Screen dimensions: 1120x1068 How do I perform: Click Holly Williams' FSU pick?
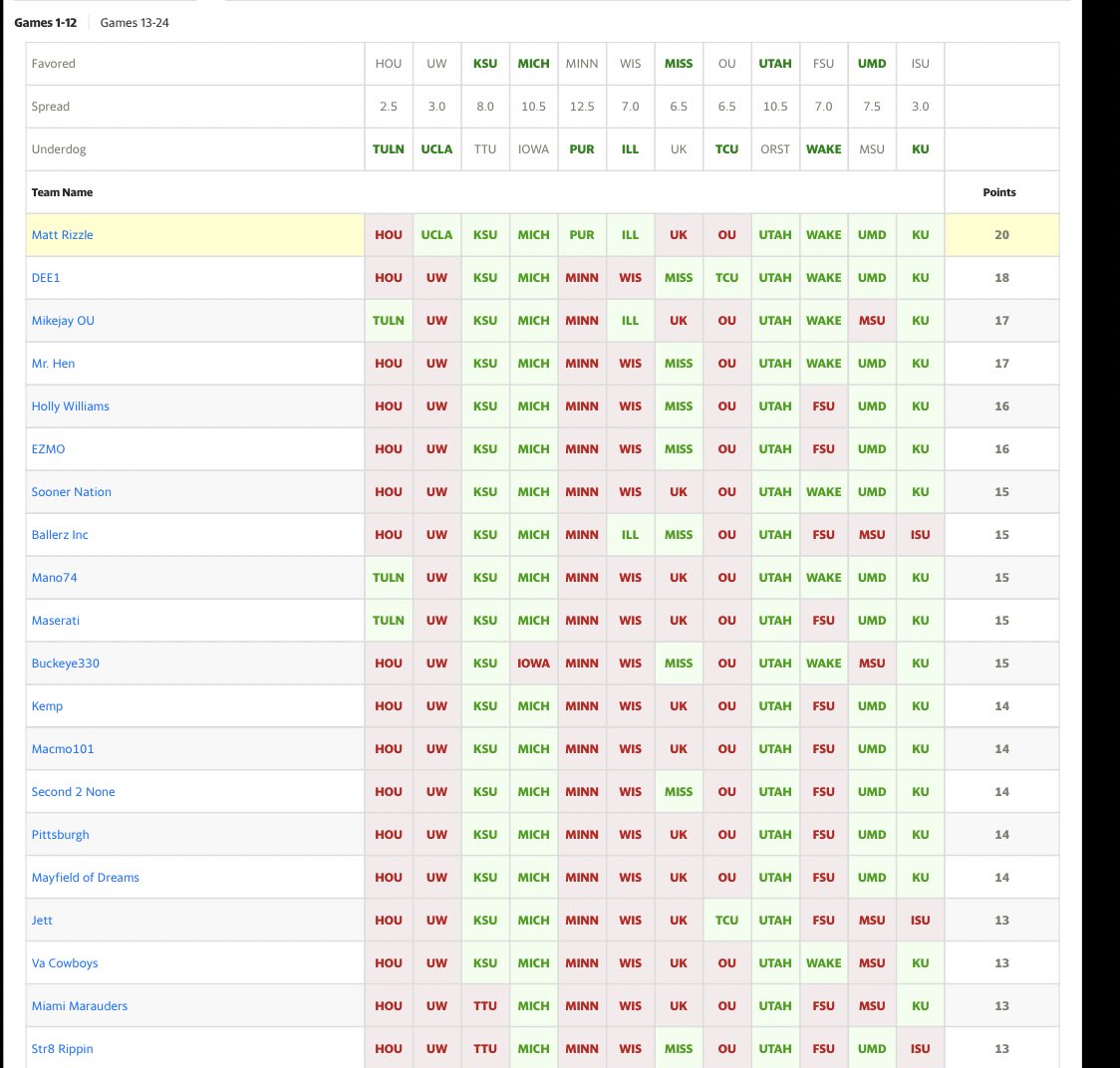coord(824,406)
